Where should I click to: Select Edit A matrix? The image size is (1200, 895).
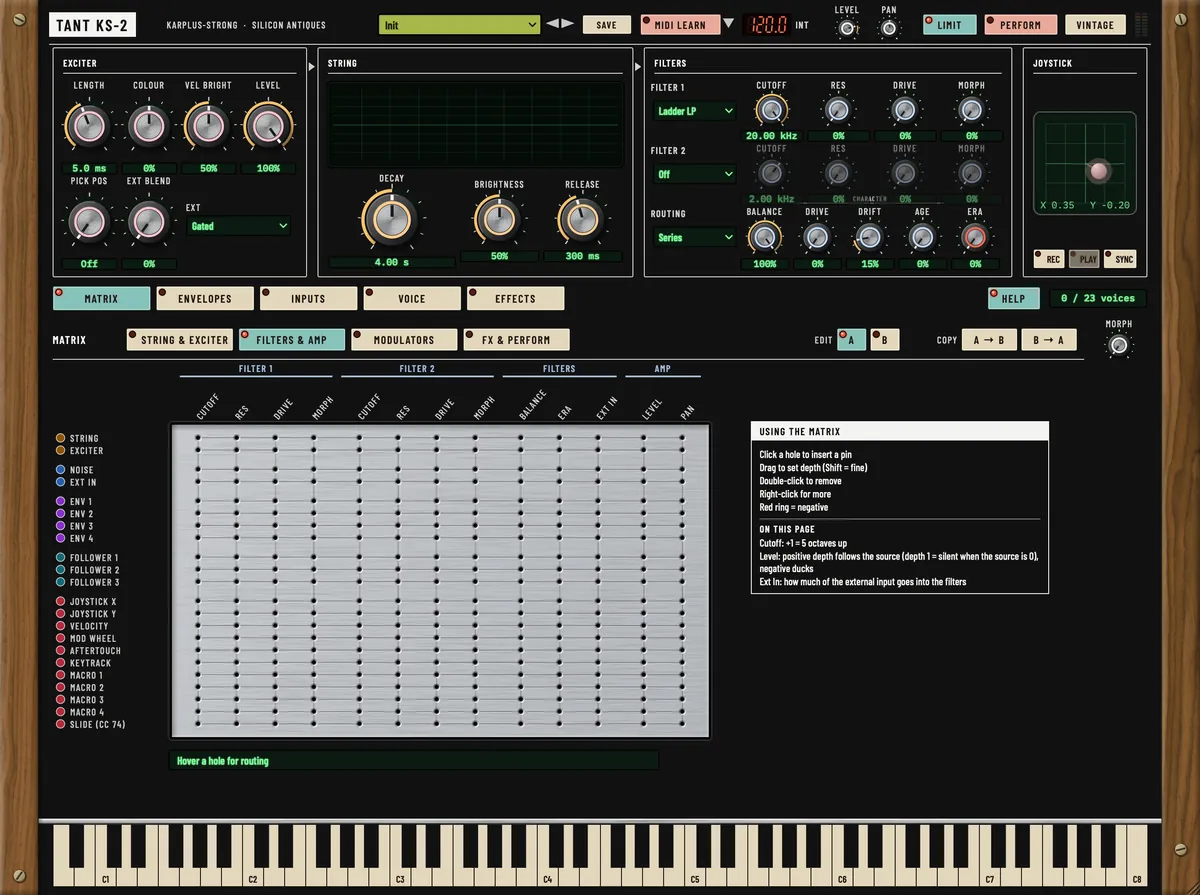[x=852, y=340]
